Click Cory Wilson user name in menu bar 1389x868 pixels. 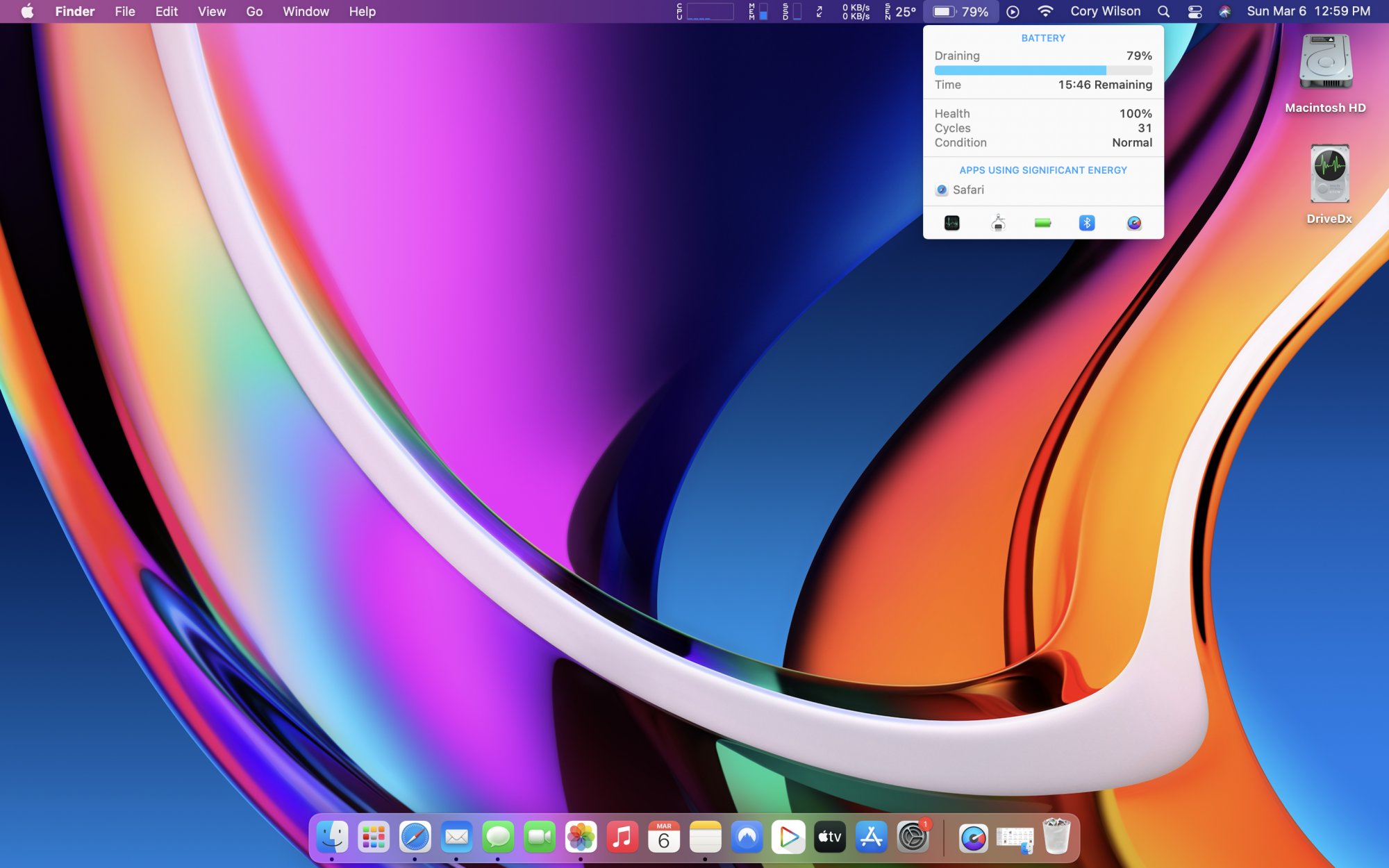1105,12
